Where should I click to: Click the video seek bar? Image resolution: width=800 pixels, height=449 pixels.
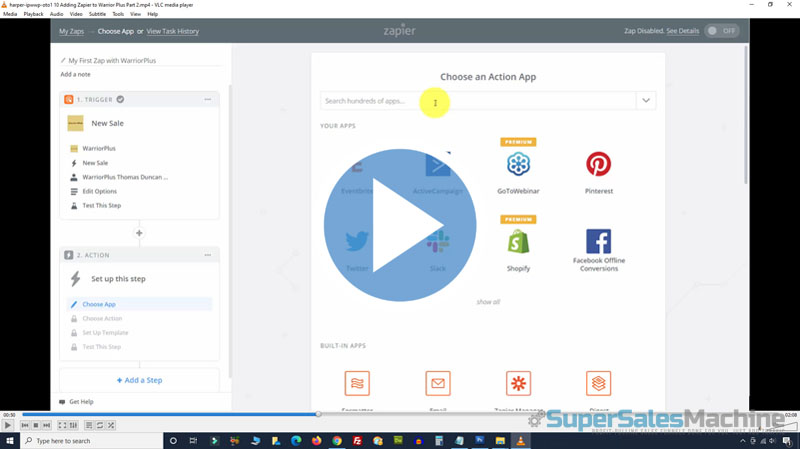400,413
